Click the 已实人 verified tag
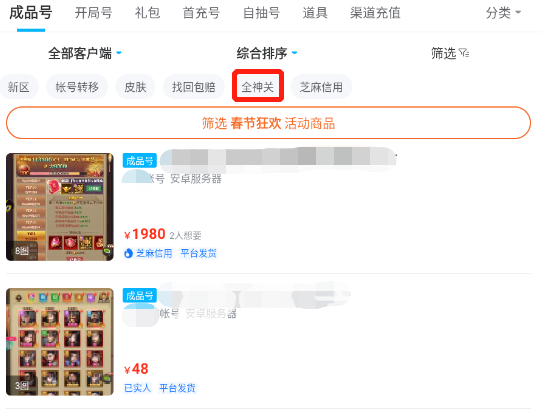This screenshot has height=411, width=542. click(137, 388)
